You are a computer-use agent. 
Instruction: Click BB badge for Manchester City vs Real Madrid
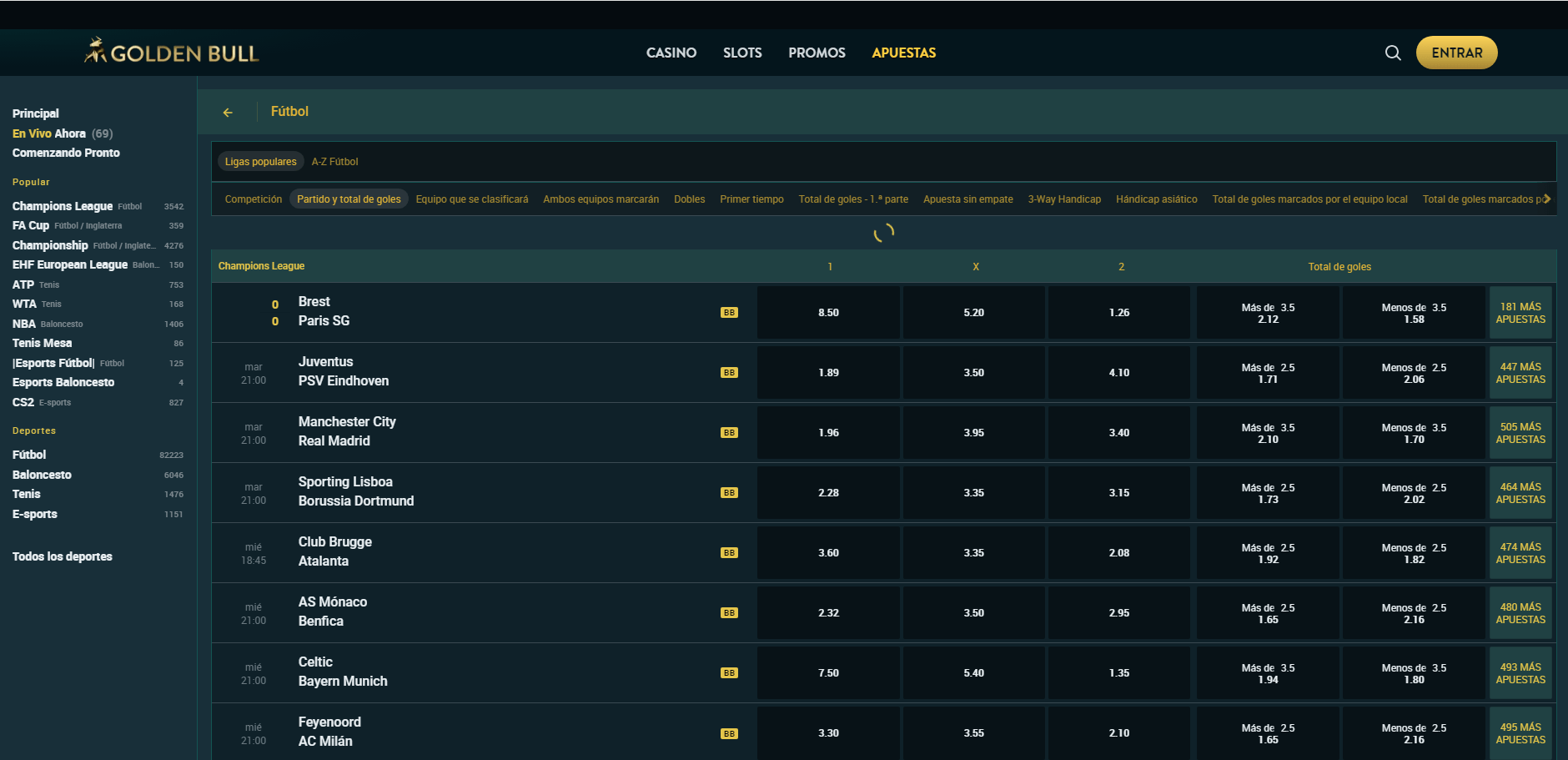click(729, 433)
